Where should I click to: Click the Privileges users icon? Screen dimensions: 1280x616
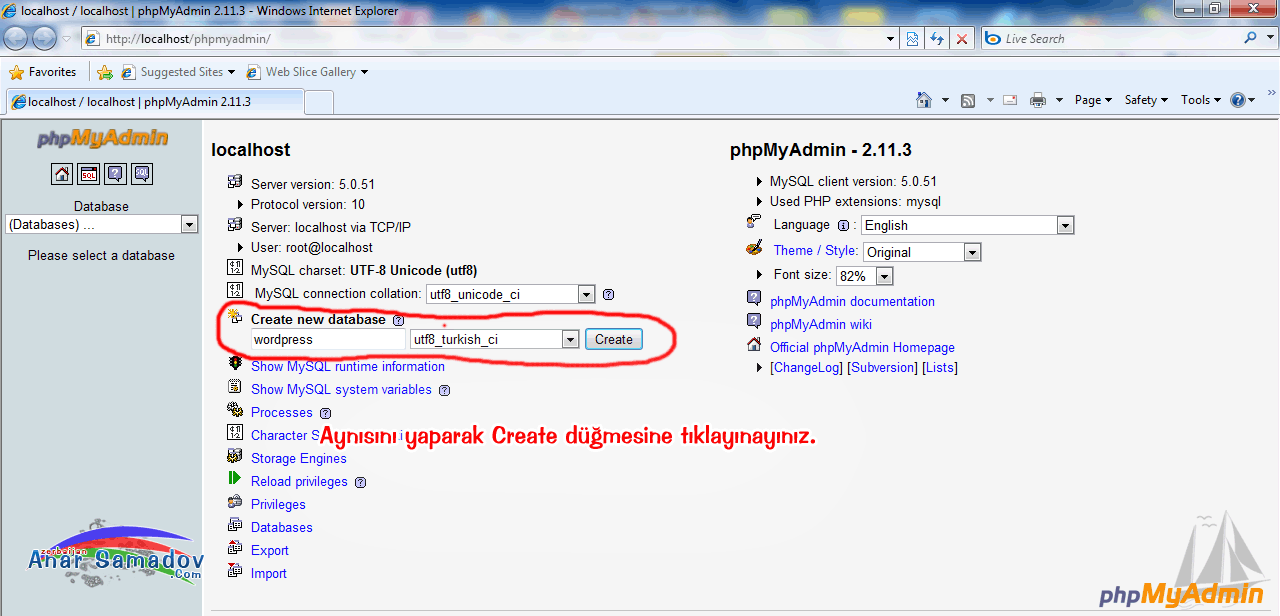pos(235,502)
